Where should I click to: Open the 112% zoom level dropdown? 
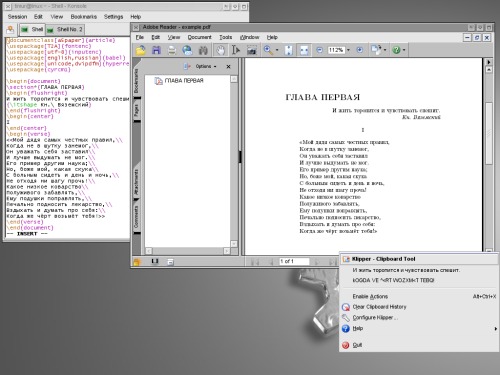point(348,50)
